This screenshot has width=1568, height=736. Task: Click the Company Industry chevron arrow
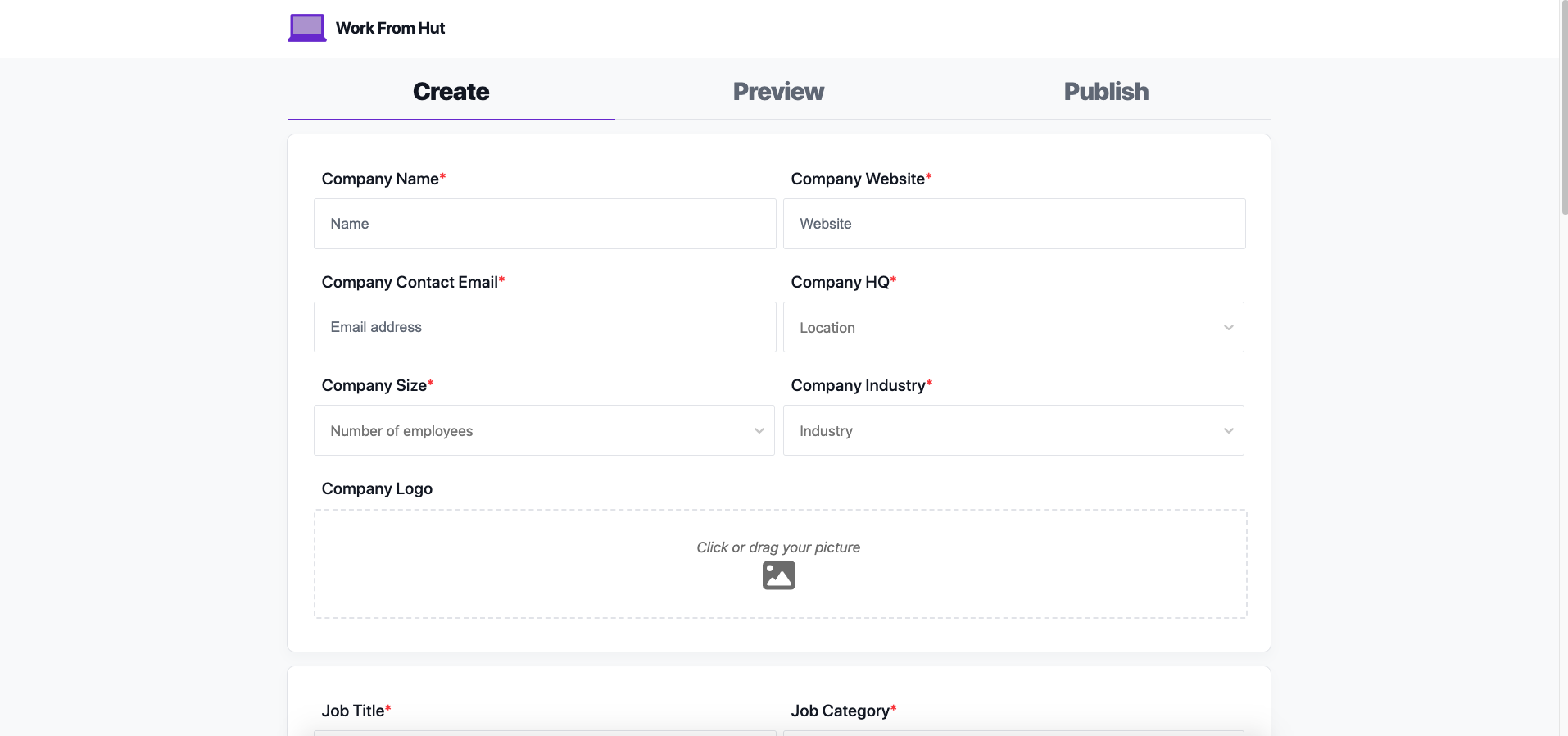coord(1228,431)
